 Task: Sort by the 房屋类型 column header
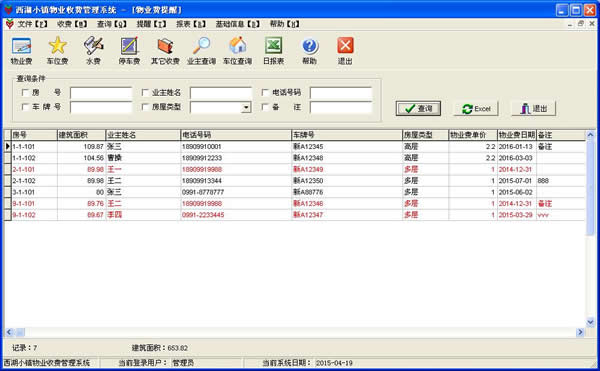pyautogui.click(x=426, y=135)
